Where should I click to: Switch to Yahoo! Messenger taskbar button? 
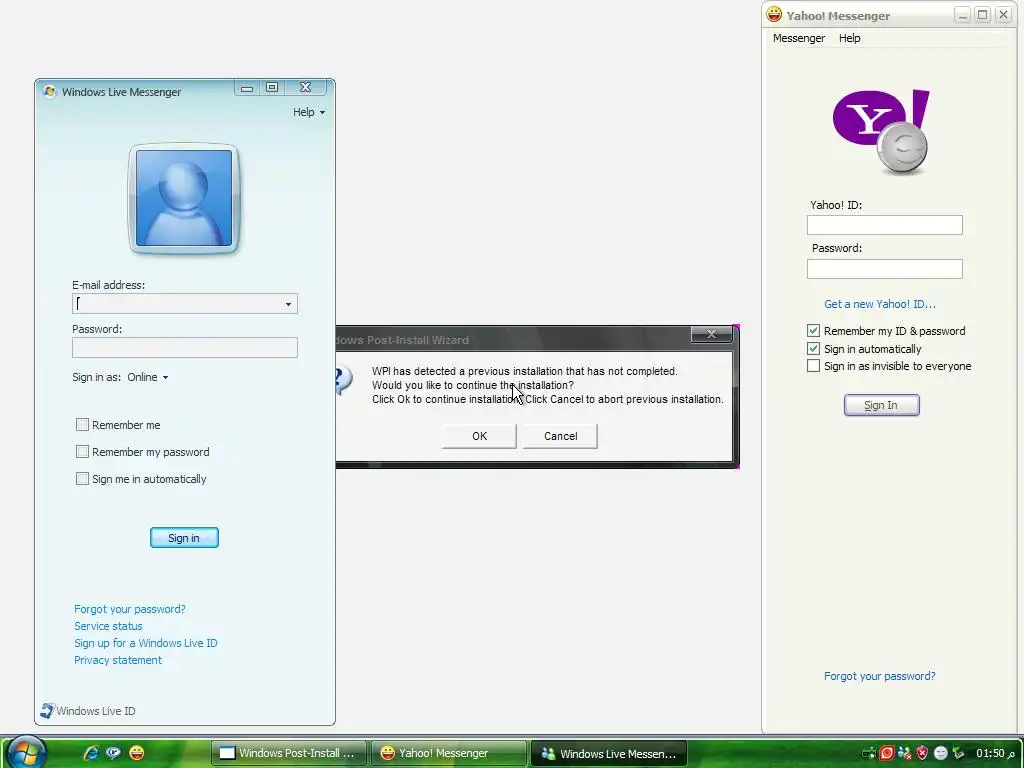[449, 753]
